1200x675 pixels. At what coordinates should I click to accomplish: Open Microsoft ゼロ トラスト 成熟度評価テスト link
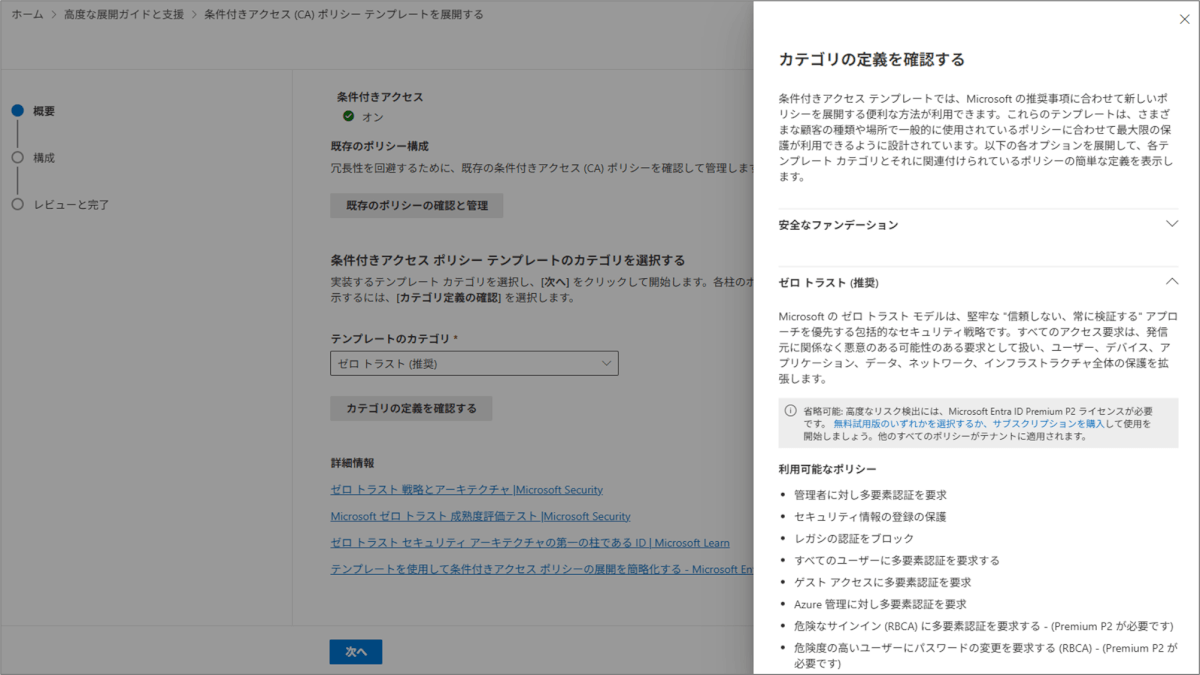click(x=480, y=516)
